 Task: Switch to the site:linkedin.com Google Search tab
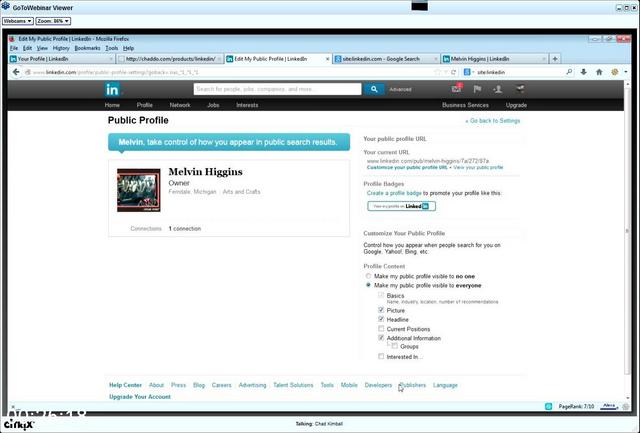(386, 59)
